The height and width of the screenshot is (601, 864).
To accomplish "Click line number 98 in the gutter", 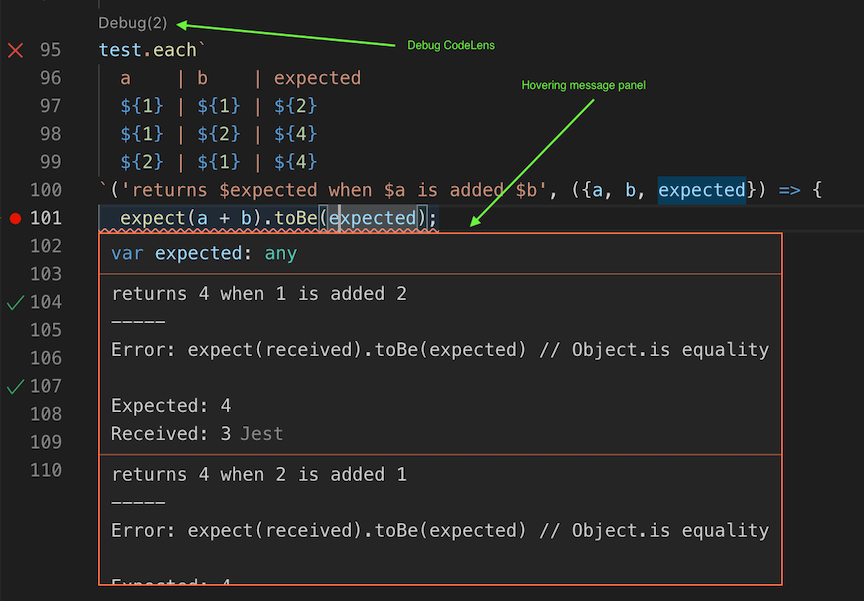I will point(50,134).
